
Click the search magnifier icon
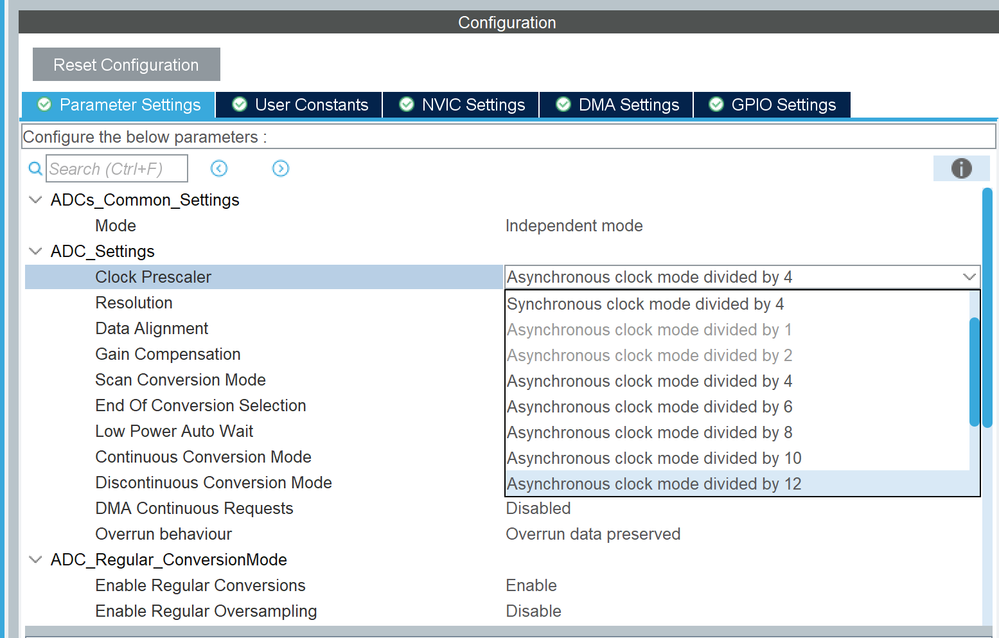point(36,169)
